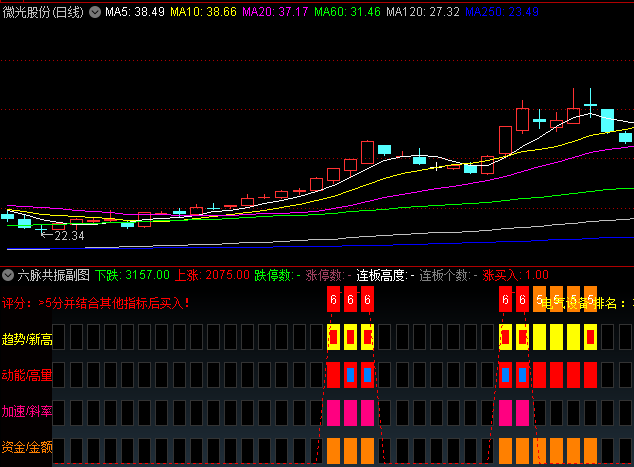This screenshot has width=634, height=467.
Task: Click the 资金/金额 row label
Action: coord(27,447)
